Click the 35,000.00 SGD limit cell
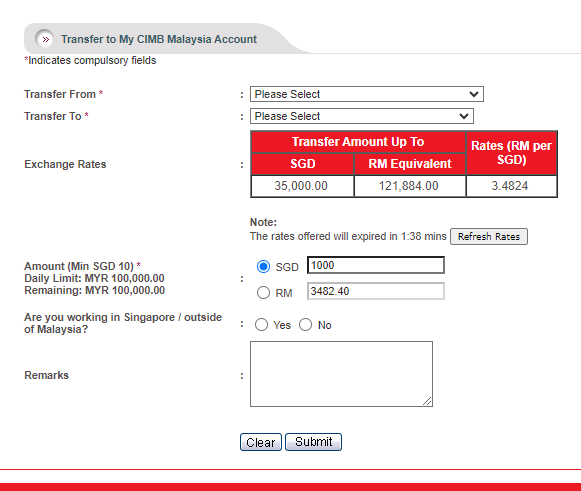Image resolution: width=581 pixels, height=491 pixels. 302,186
